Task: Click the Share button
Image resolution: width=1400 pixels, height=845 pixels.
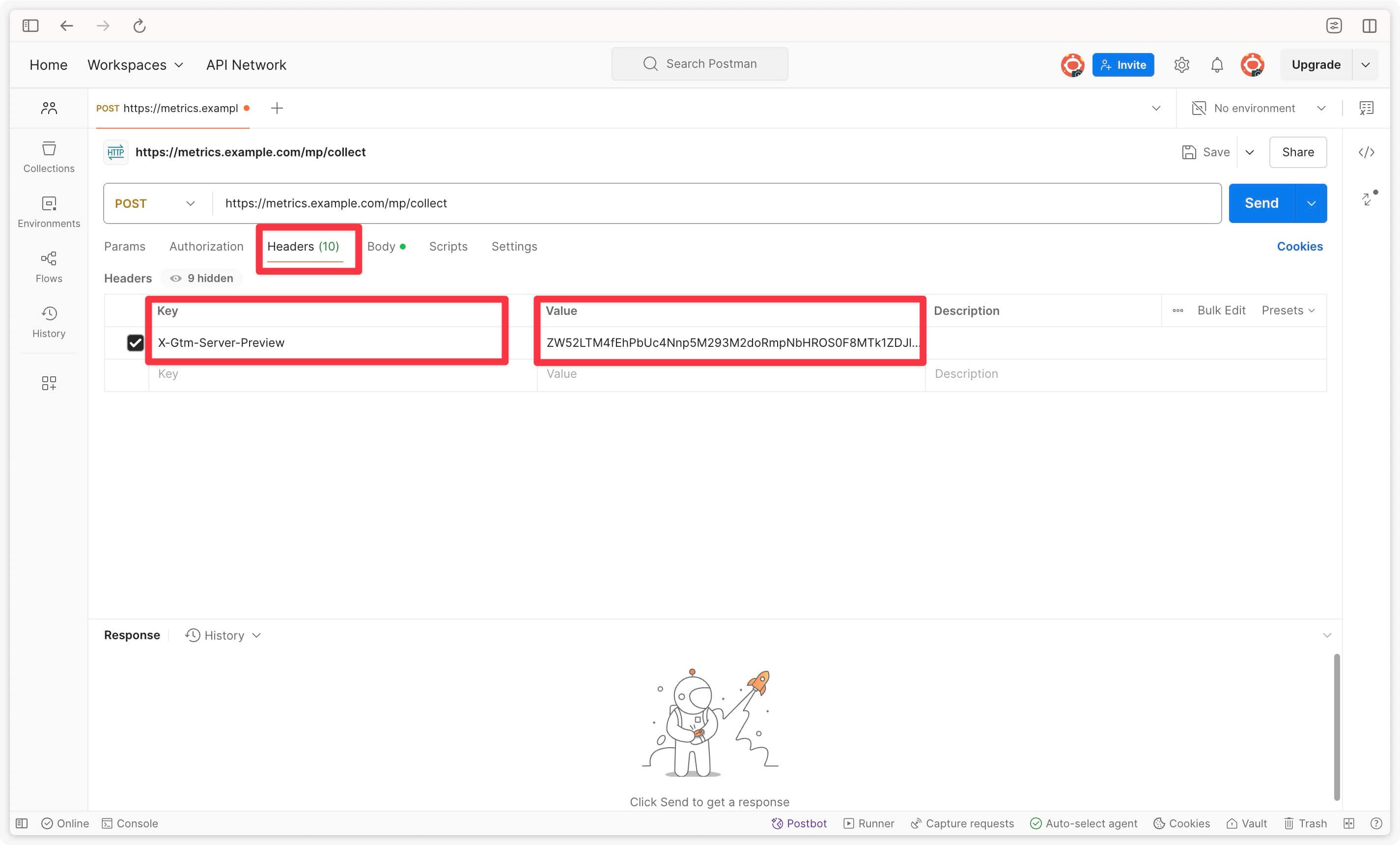Action: (x=1298, y=152)
